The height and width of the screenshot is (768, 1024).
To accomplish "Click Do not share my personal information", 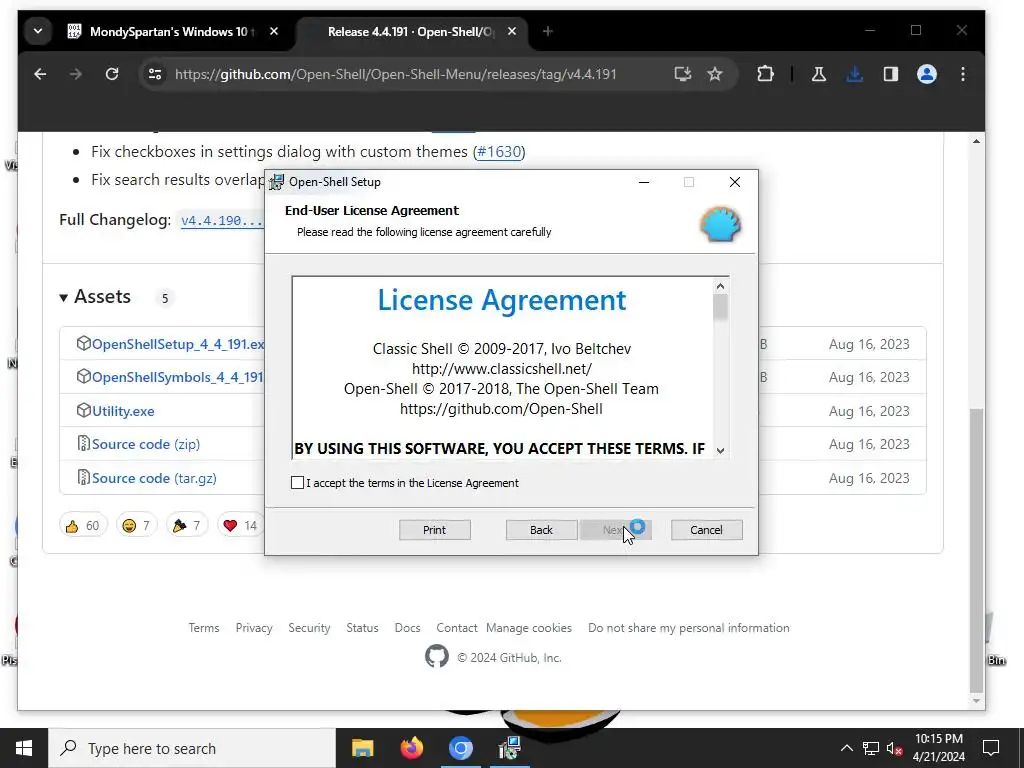I will click(689, 628).
